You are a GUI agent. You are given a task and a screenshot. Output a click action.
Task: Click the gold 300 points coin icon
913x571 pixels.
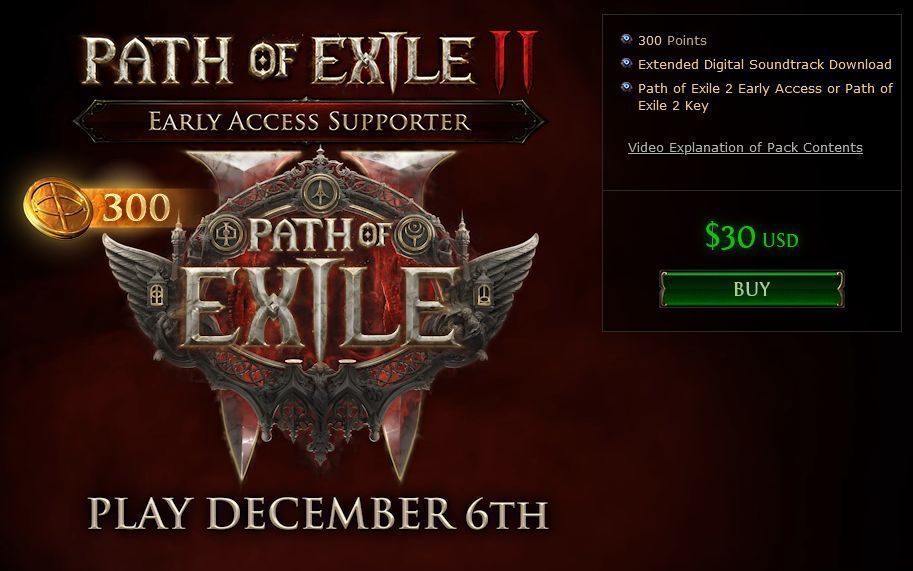click(57, 208)
